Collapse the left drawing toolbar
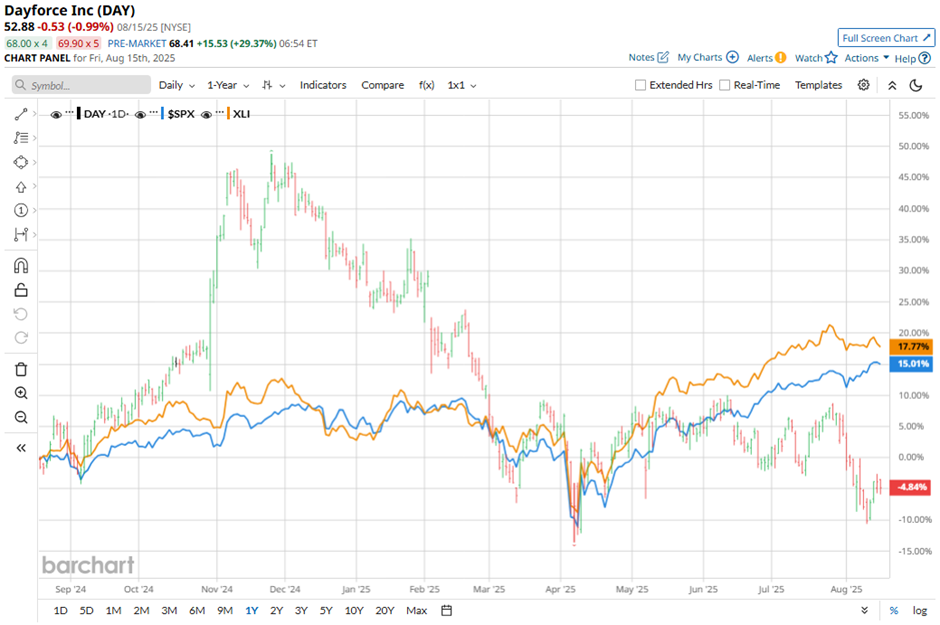The height and width of the screenshot is (625, 940). pyautogui.click(x=21, y=448)
